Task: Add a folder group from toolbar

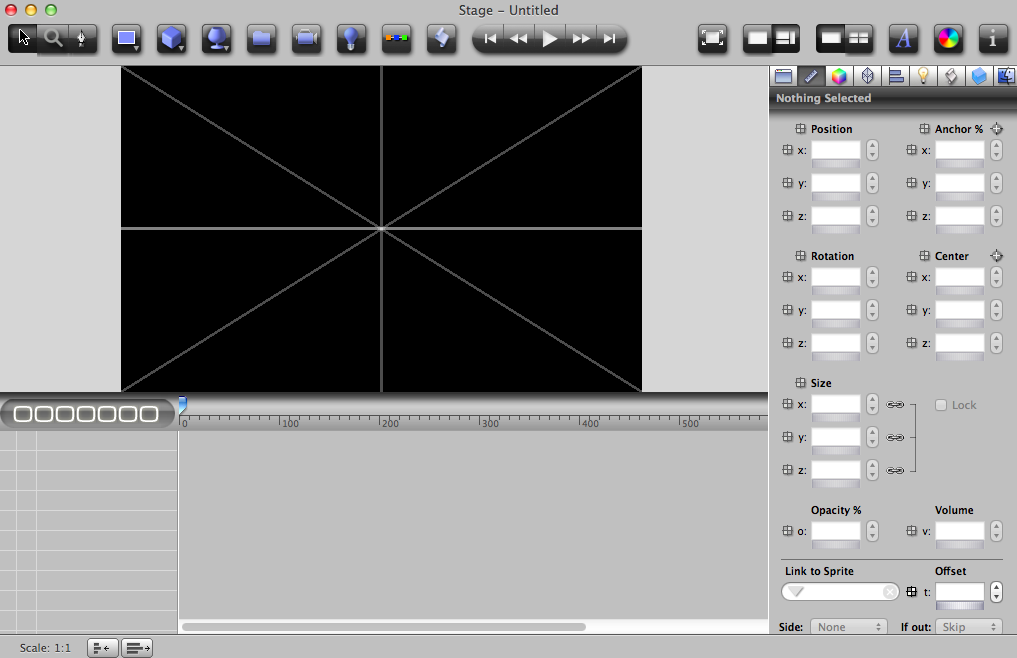Action: tap(261, 38)
